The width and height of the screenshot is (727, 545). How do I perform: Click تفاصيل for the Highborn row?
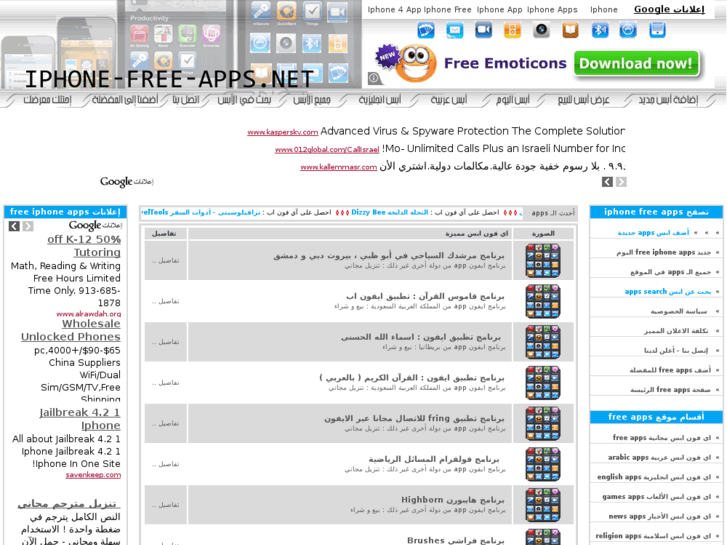(166, 505)
